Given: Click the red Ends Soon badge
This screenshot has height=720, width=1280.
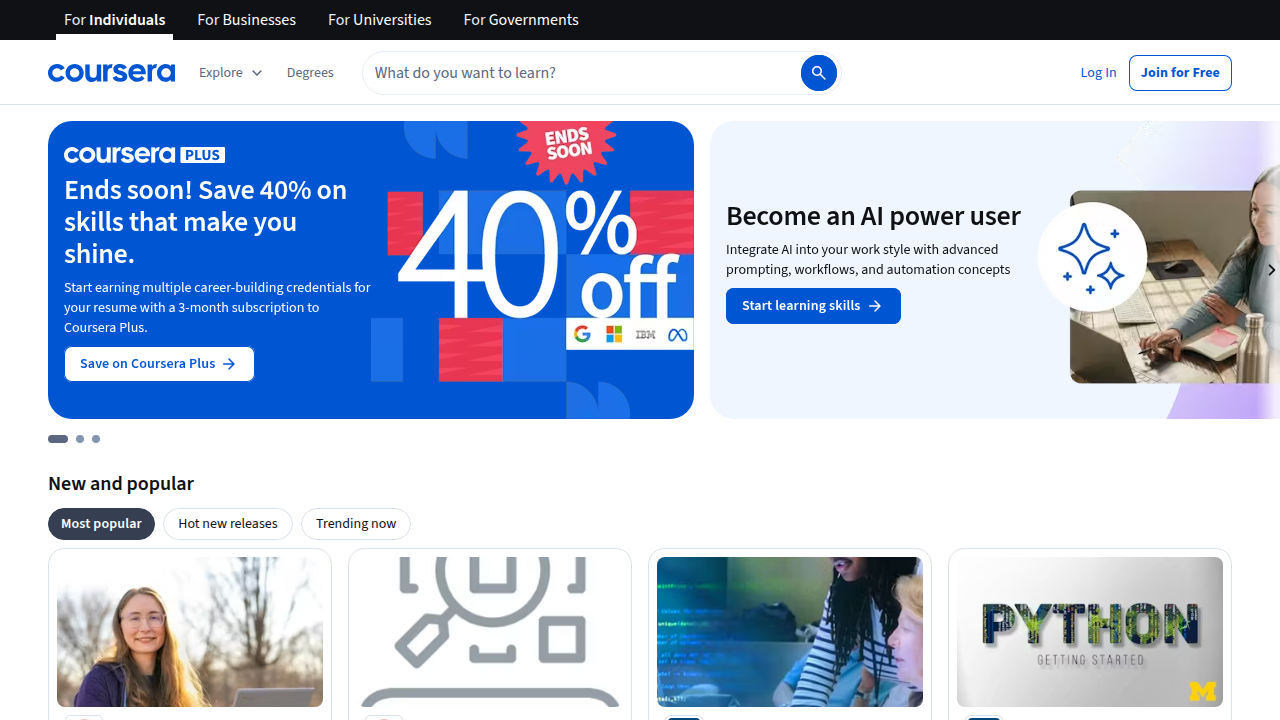Looking at the screenshot, I should click(x=567, y=151).
